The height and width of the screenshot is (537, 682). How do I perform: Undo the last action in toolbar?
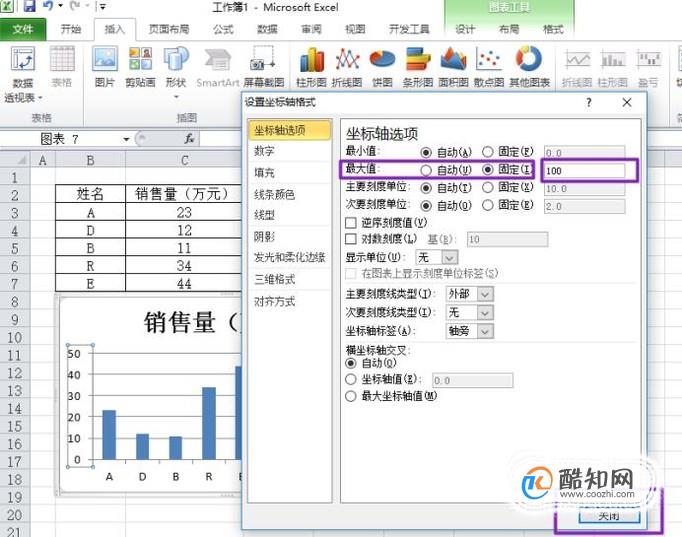point(48,6)
